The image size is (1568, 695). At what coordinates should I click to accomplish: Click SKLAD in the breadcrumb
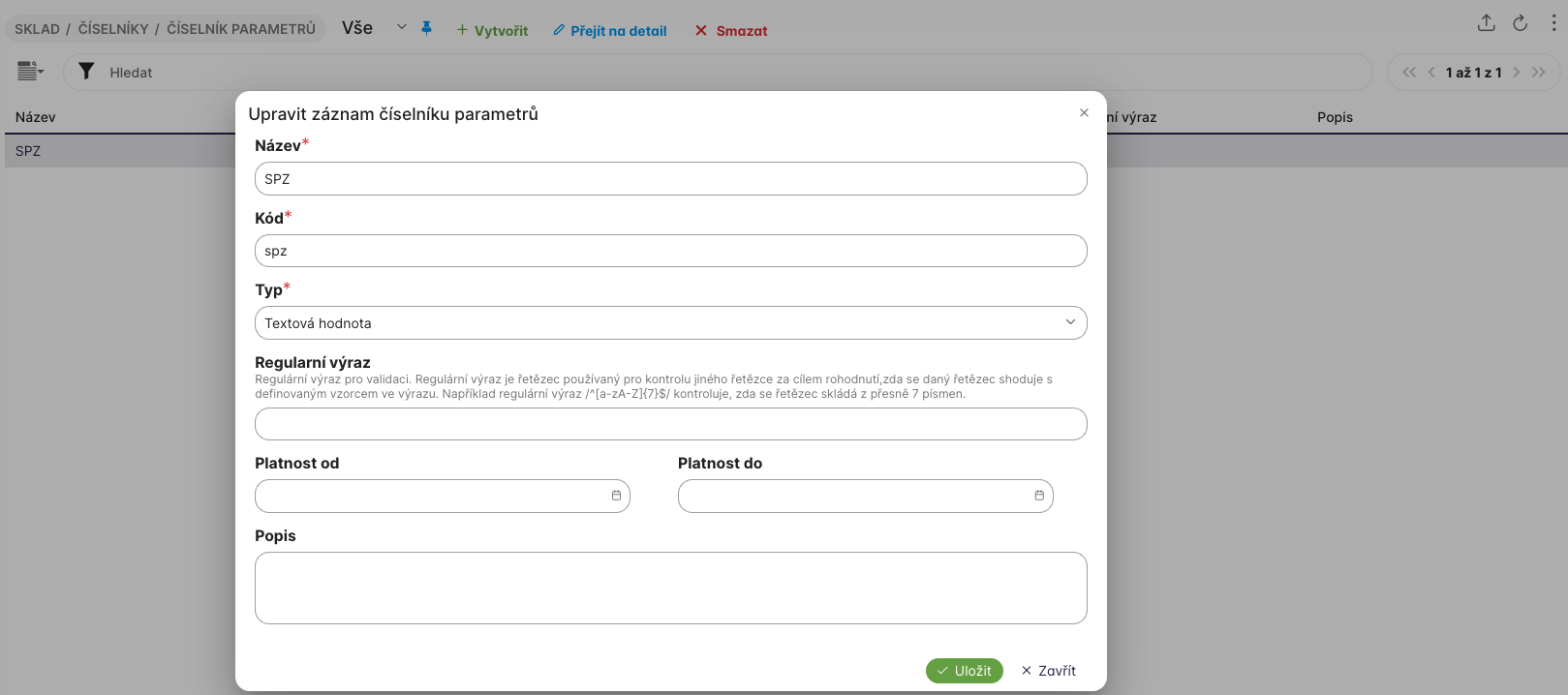pyautogui.click(x=37, y=29)
